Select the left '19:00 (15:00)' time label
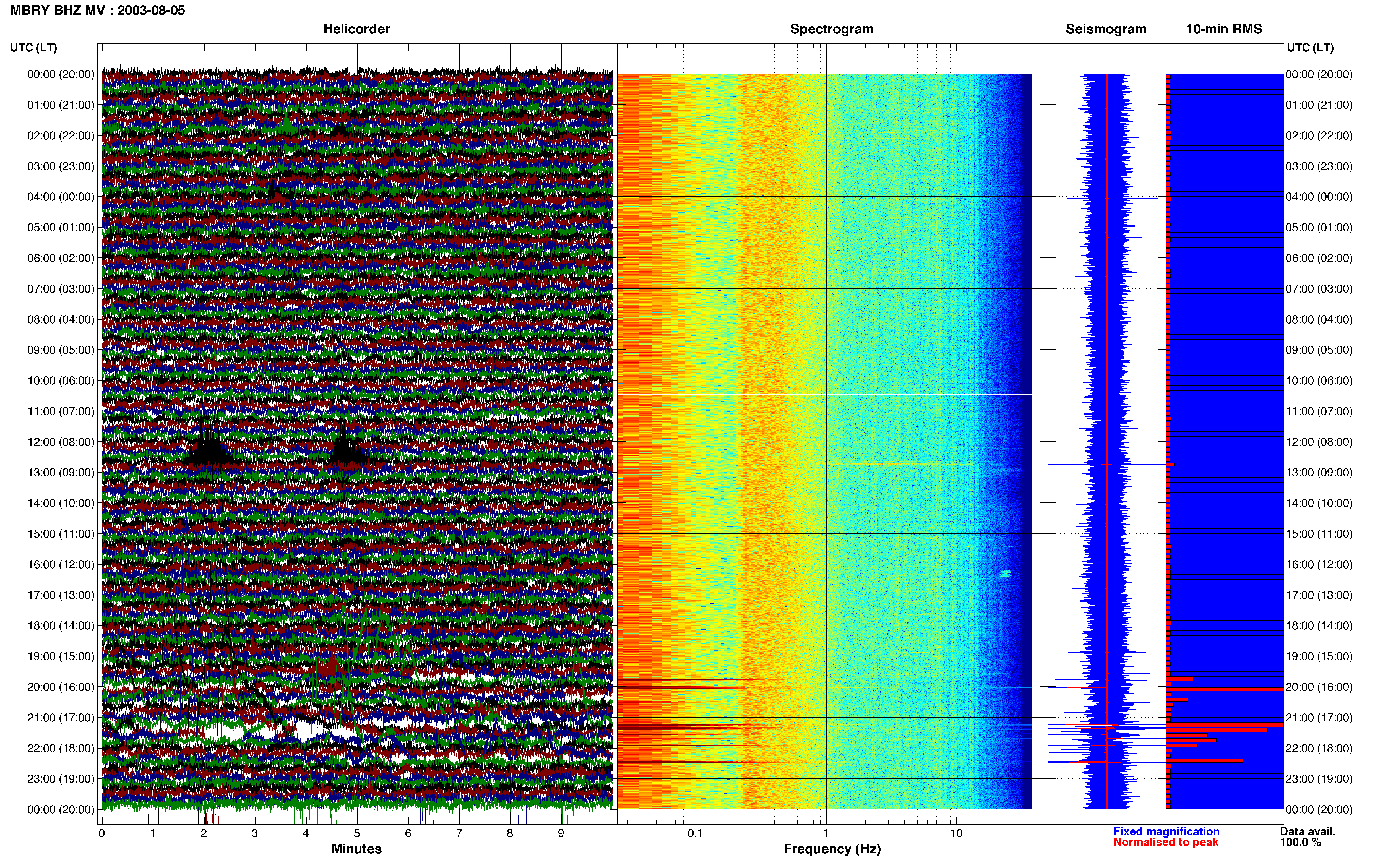 coord(61,656)
